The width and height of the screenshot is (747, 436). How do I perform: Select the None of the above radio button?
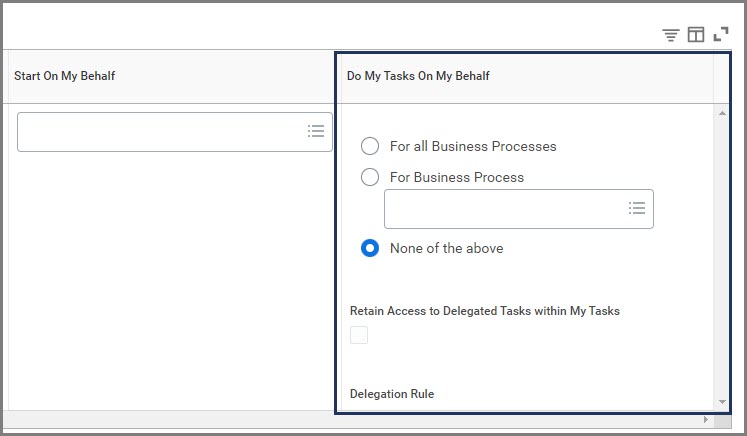pos(370,248)
